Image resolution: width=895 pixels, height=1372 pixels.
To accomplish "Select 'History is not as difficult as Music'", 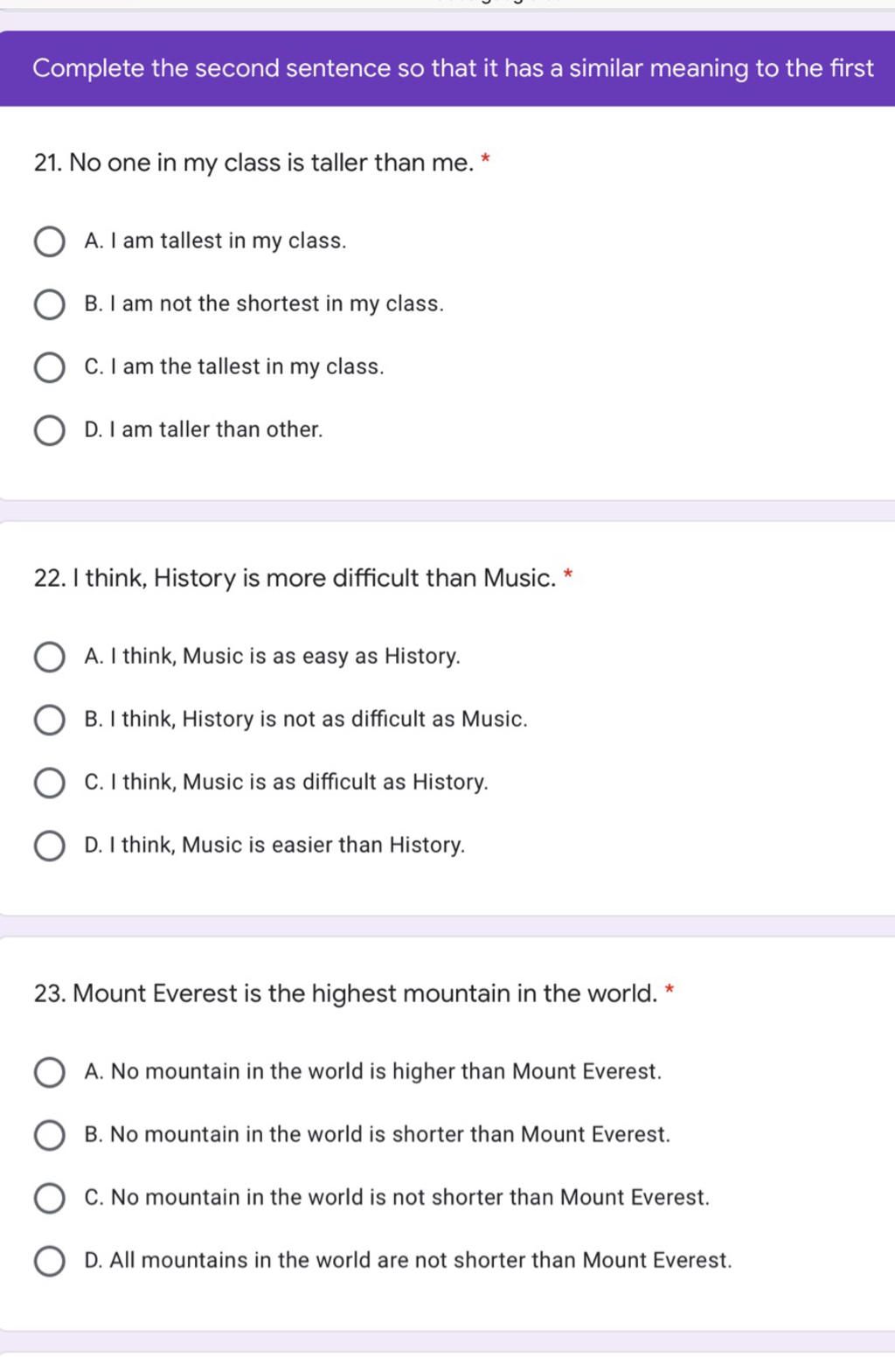I will tap(49, 720).
